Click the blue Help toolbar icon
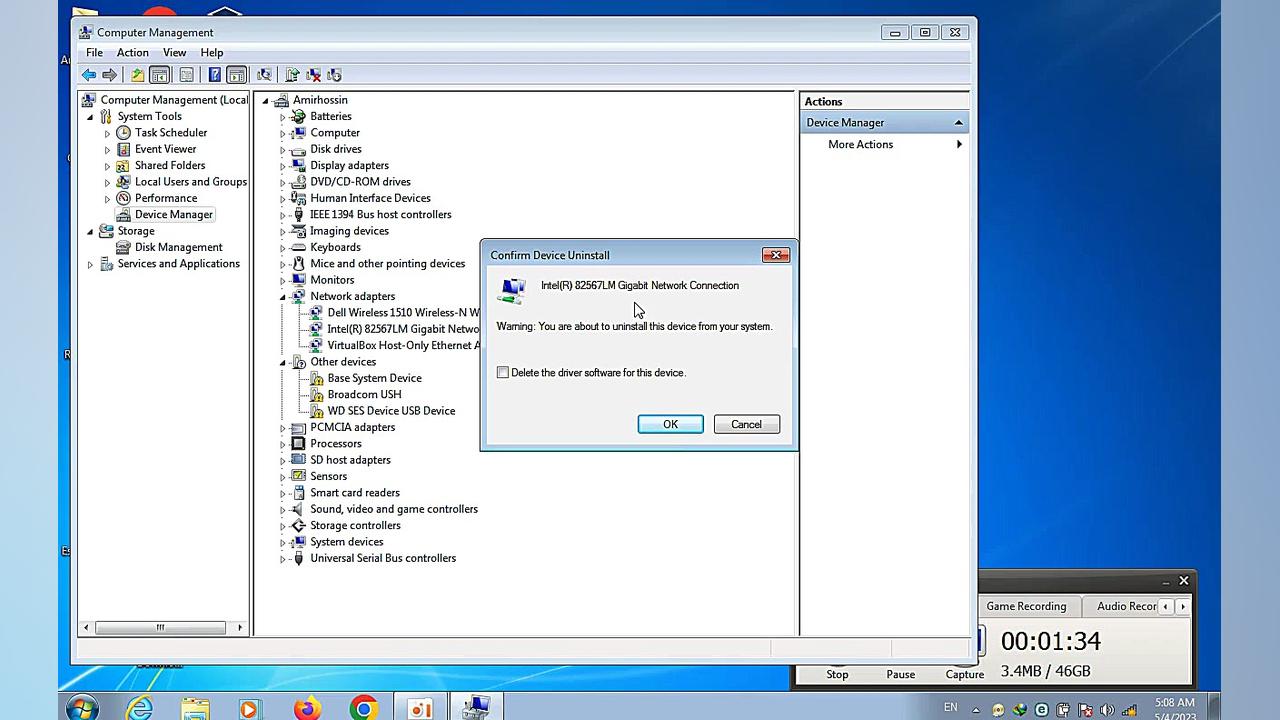Screen dimensions: 1280x720 pos(214,75)
